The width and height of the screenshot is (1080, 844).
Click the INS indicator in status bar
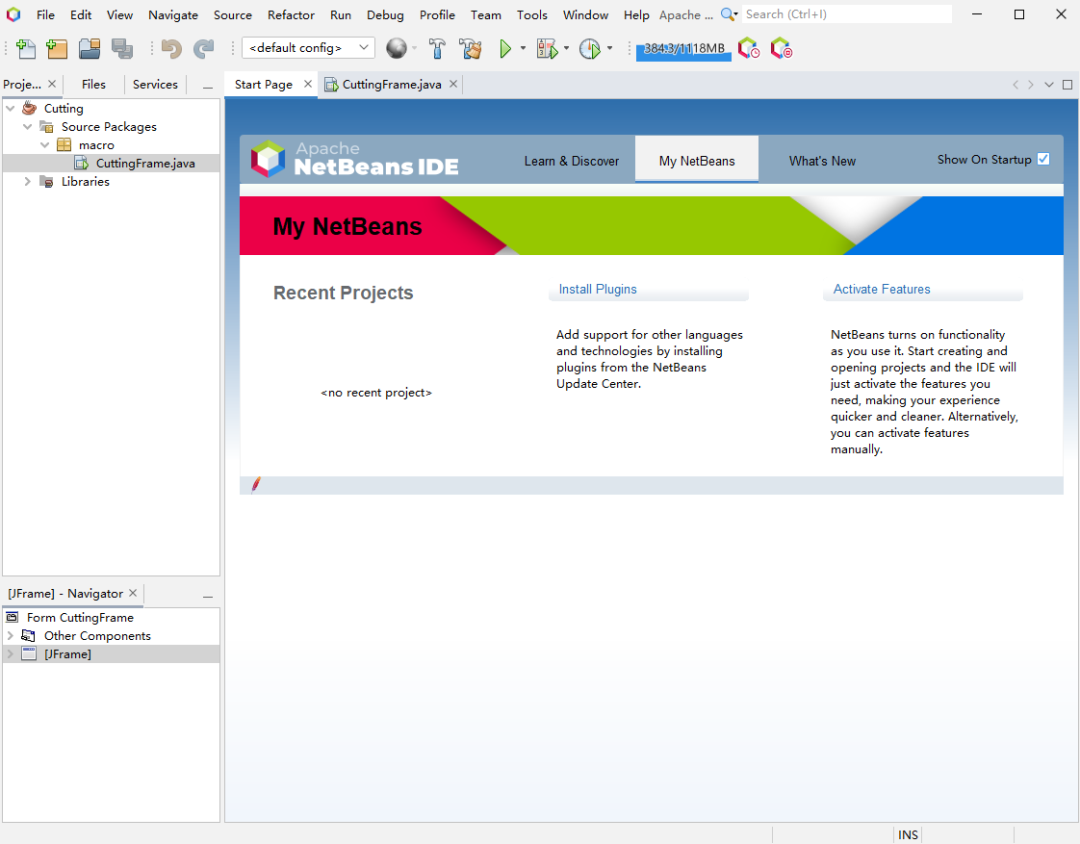click(908, 834)
